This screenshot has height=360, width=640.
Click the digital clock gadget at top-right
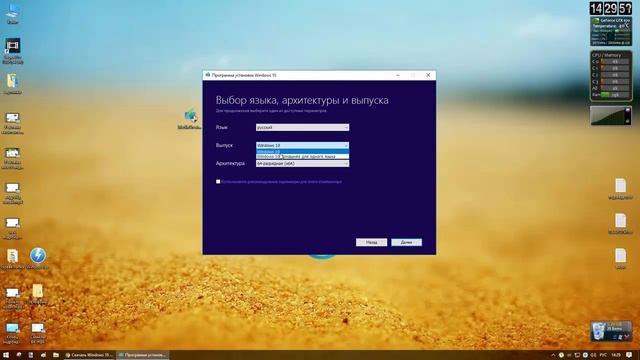(x=610, y=8)
